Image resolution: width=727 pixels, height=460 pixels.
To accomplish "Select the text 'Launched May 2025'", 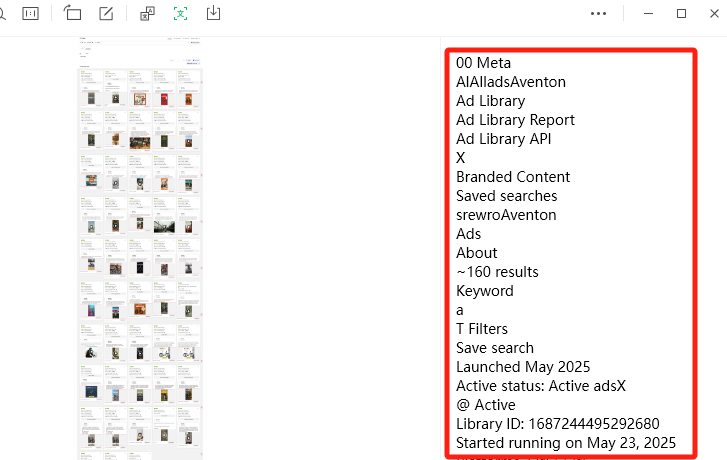I will coord(523,367).
